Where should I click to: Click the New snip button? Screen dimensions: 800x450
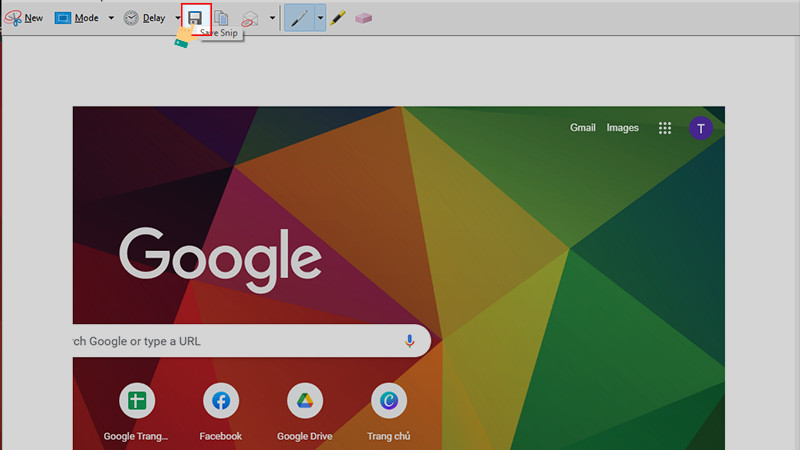[24, 18]
